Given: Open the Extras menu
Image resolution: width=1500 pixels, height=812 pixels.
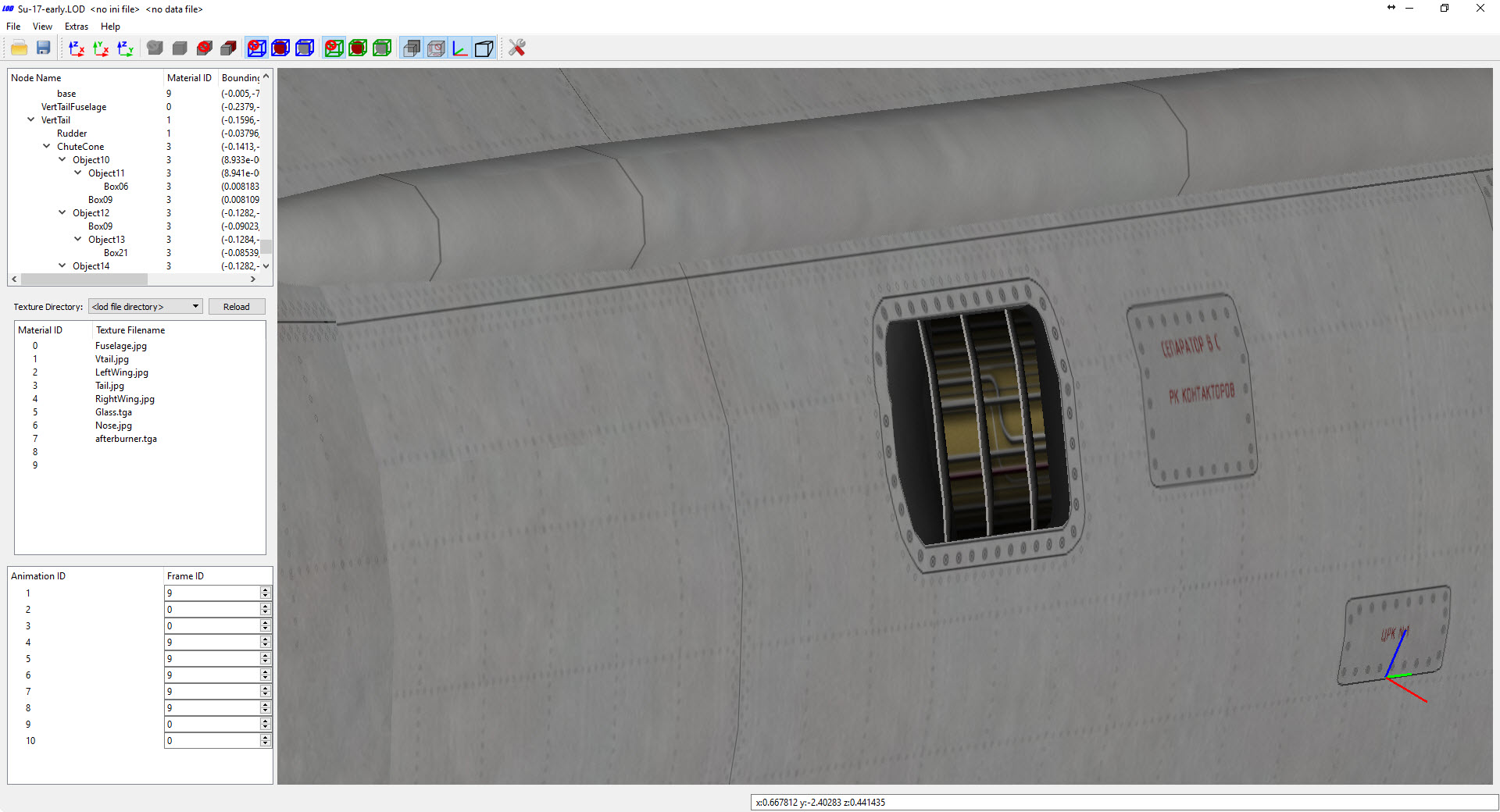Looking at the screenshot, I should 77,27.
